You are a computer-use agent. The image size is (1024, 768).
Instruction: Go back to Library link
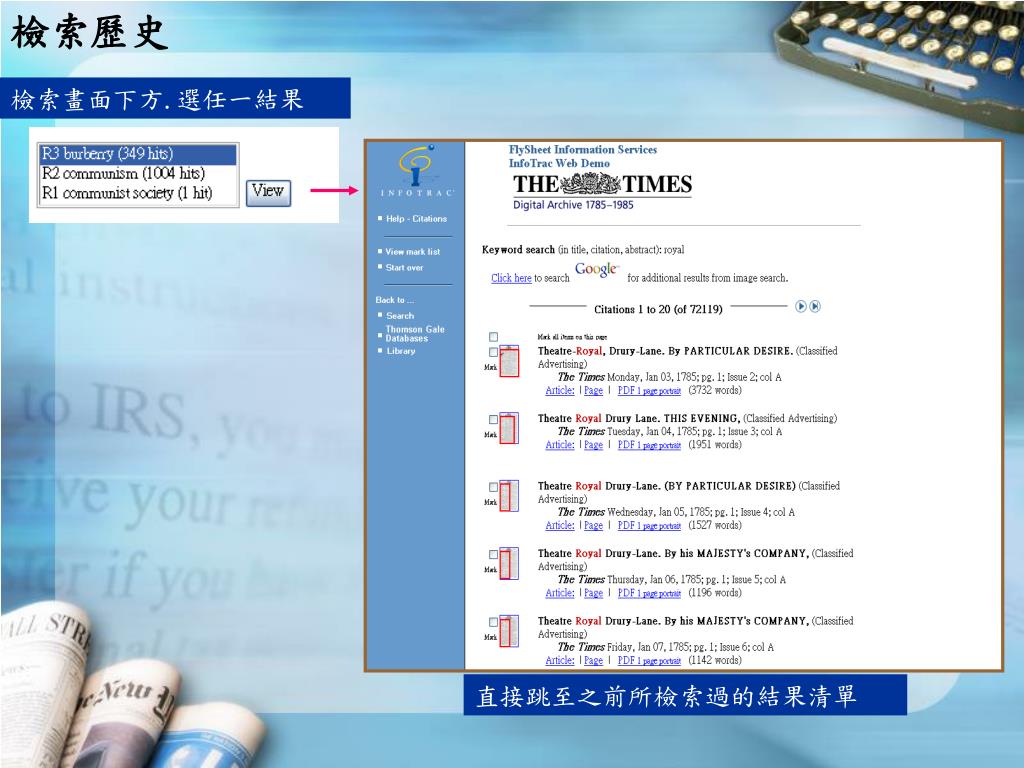click(x=400, y=351)
